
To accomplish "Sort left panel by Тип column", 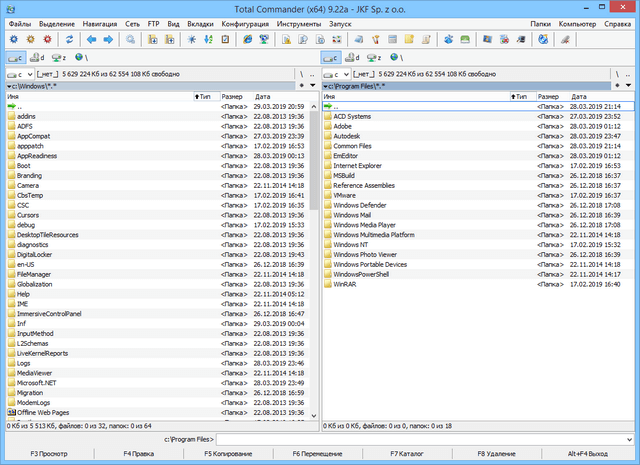I will 205,96.
